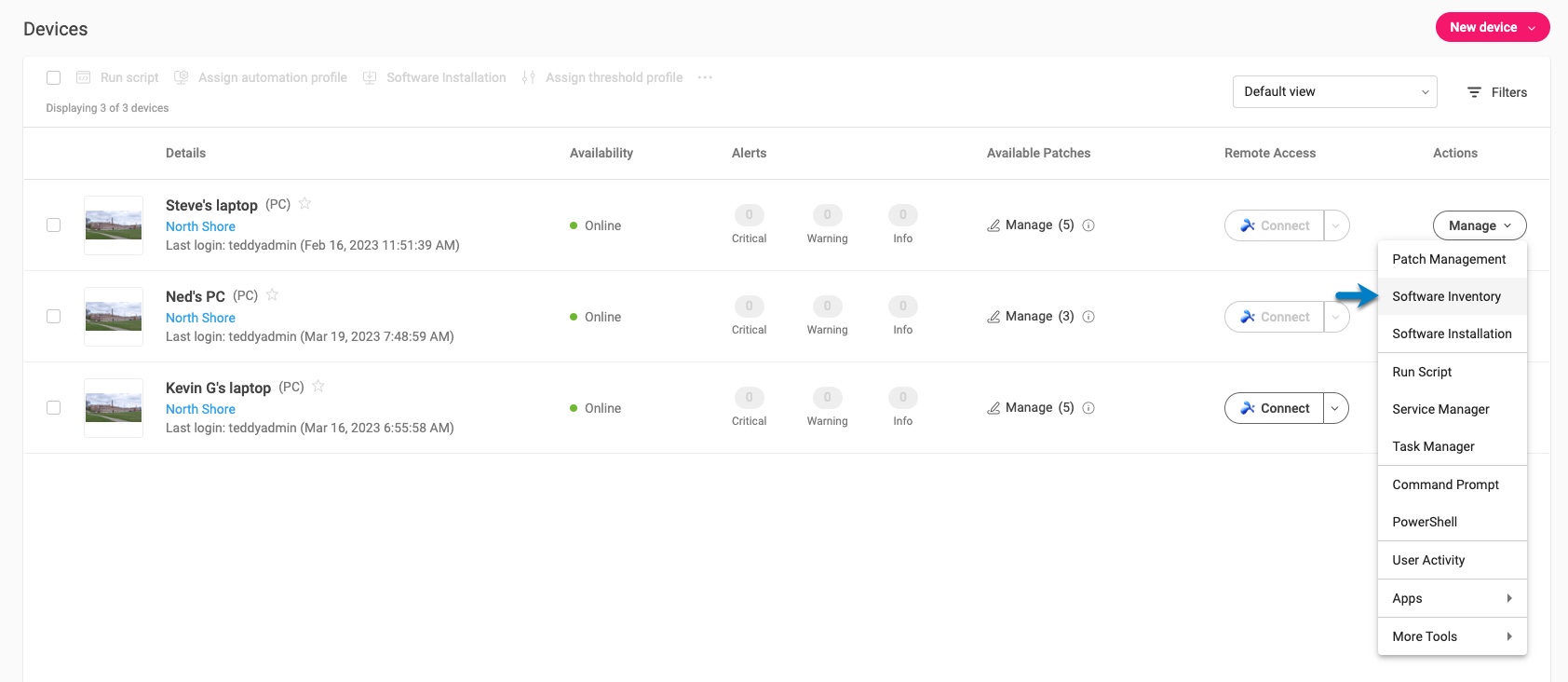
Task: Check the box for Ned's PC
Action: tap(53, 317)
